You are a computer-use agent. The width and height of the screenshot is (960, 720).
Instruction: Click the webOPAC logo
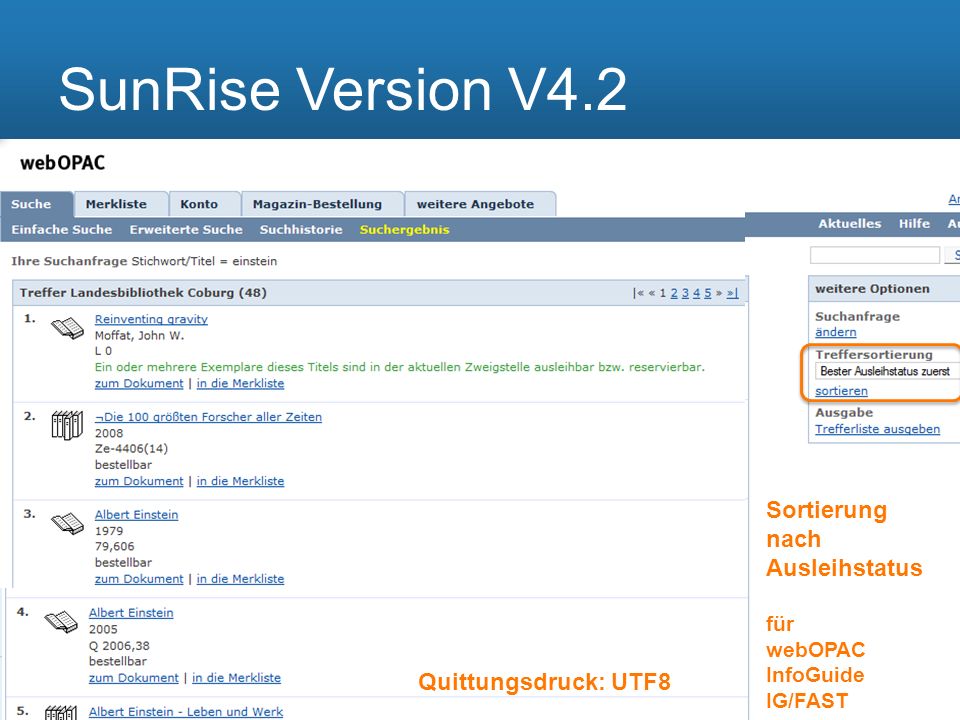pyautogui.click(x=62, y=163)
